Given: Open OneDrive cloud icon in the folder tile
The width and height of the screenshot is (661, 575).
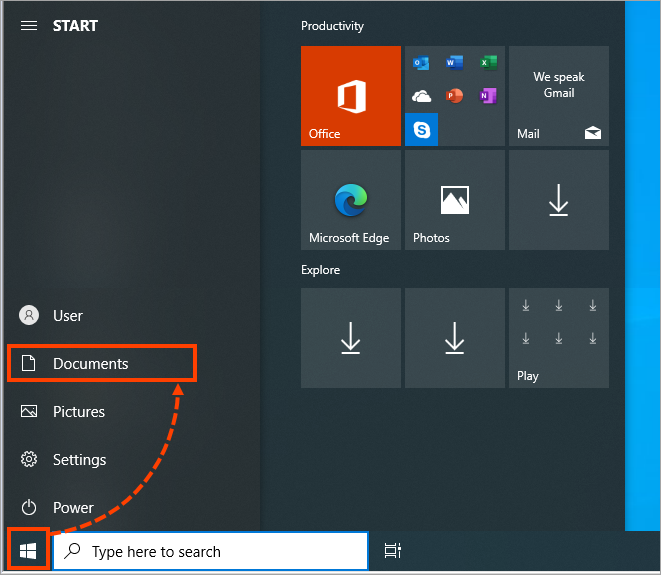Looking at the screenshot, I should click(x=421, y=96).
